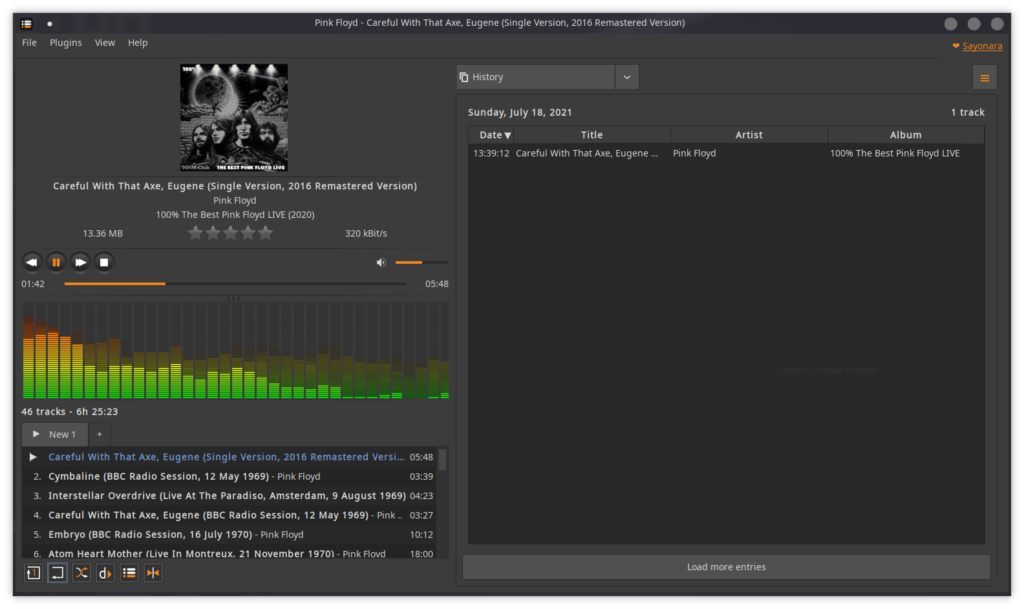
Task: Click the Sunday, July 18, 2021 heading
Action: click(x=520, y=112)
